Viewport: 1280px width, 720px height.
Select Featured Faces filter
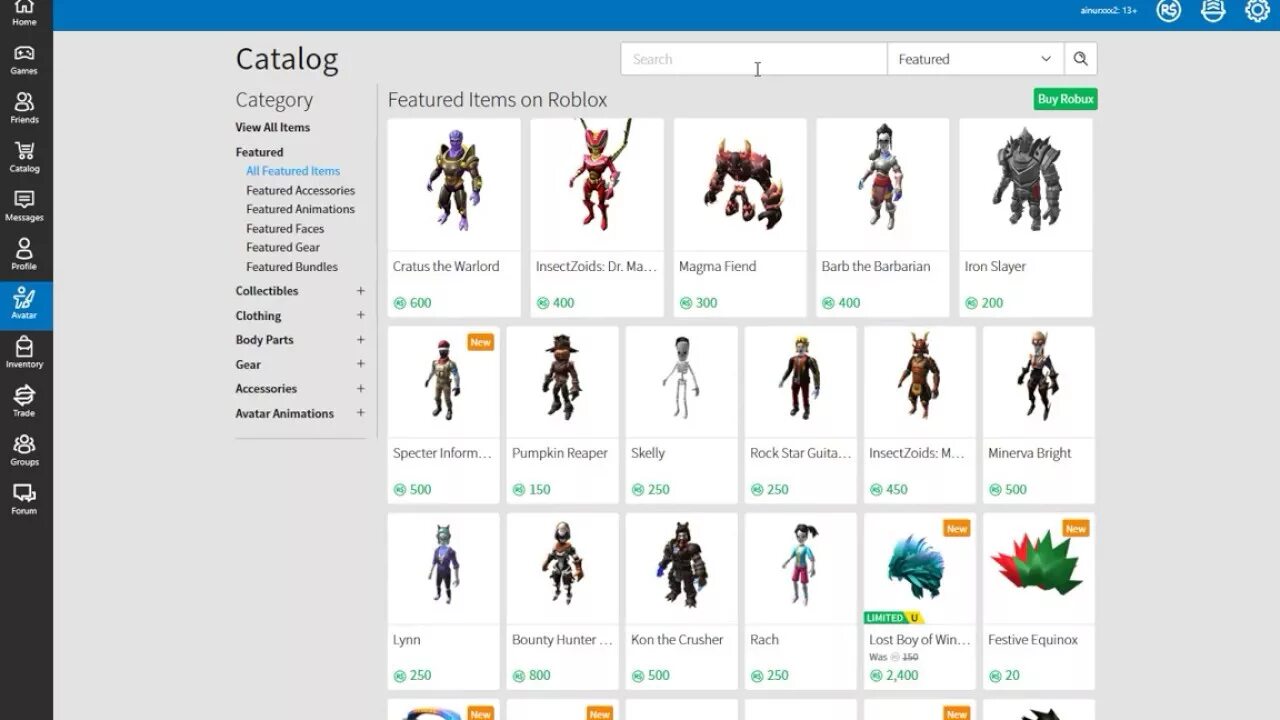(x=285, y=229)
